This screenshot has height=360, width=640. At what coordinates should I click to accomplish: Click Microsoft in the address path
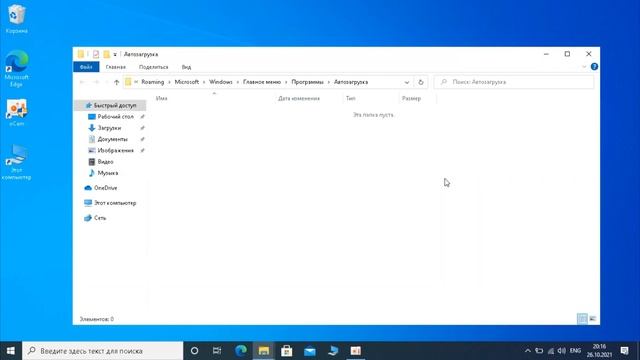pyautogui.click(x=187, y=82)
